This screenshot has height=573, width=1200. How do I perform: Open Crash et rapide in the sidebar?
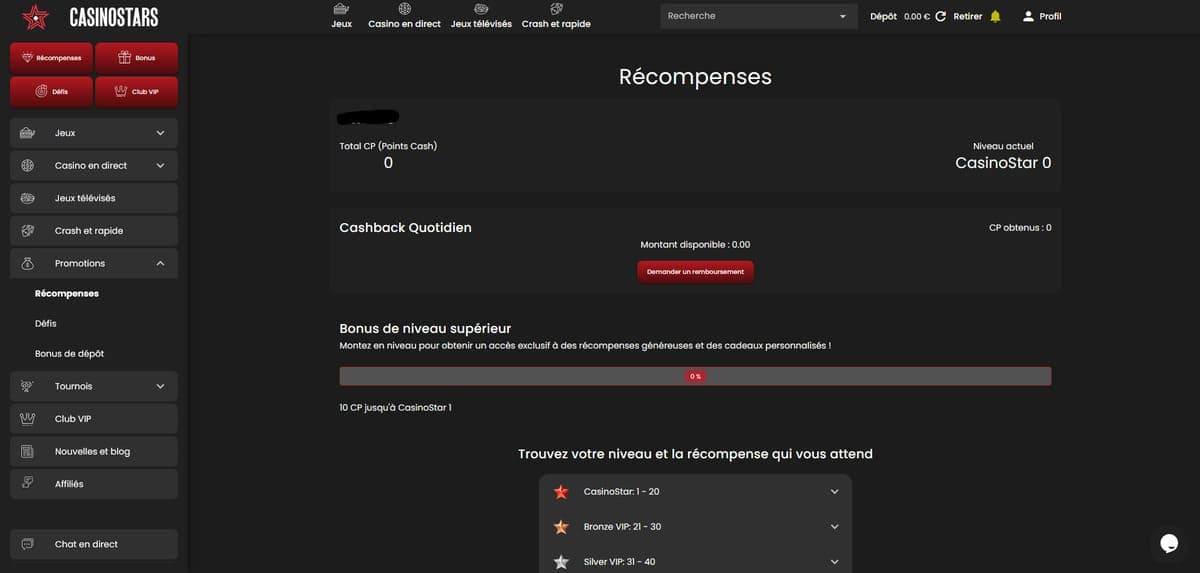pos(94,231)
